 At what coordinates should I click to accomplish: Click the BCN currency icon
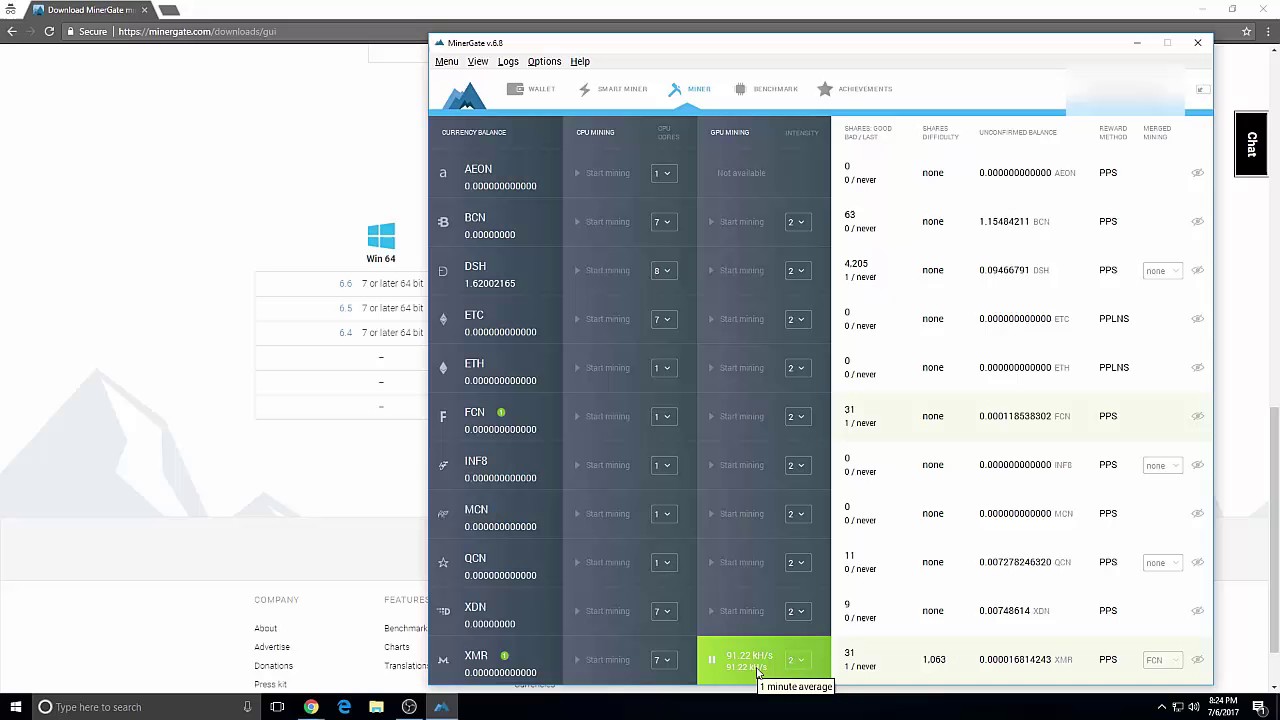443,222
